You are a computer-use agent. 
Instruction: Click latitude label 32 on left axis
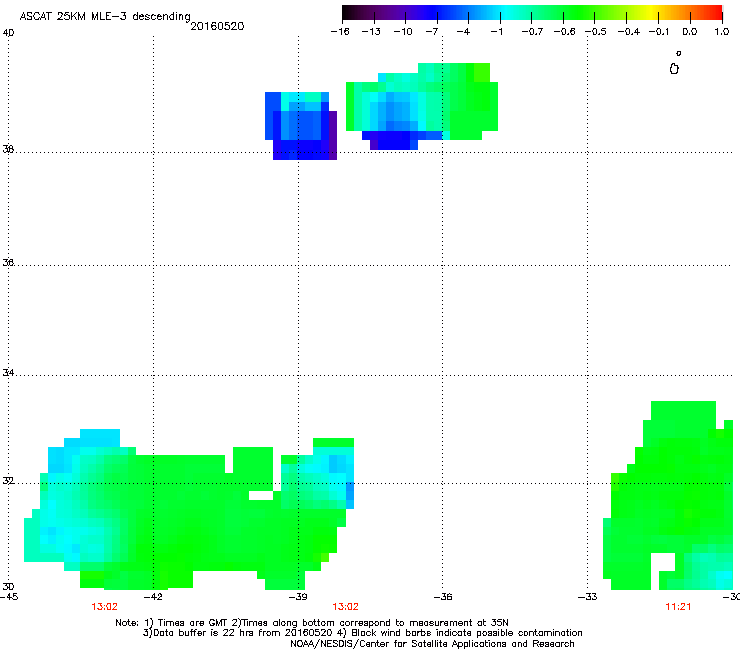pos(8,481)
